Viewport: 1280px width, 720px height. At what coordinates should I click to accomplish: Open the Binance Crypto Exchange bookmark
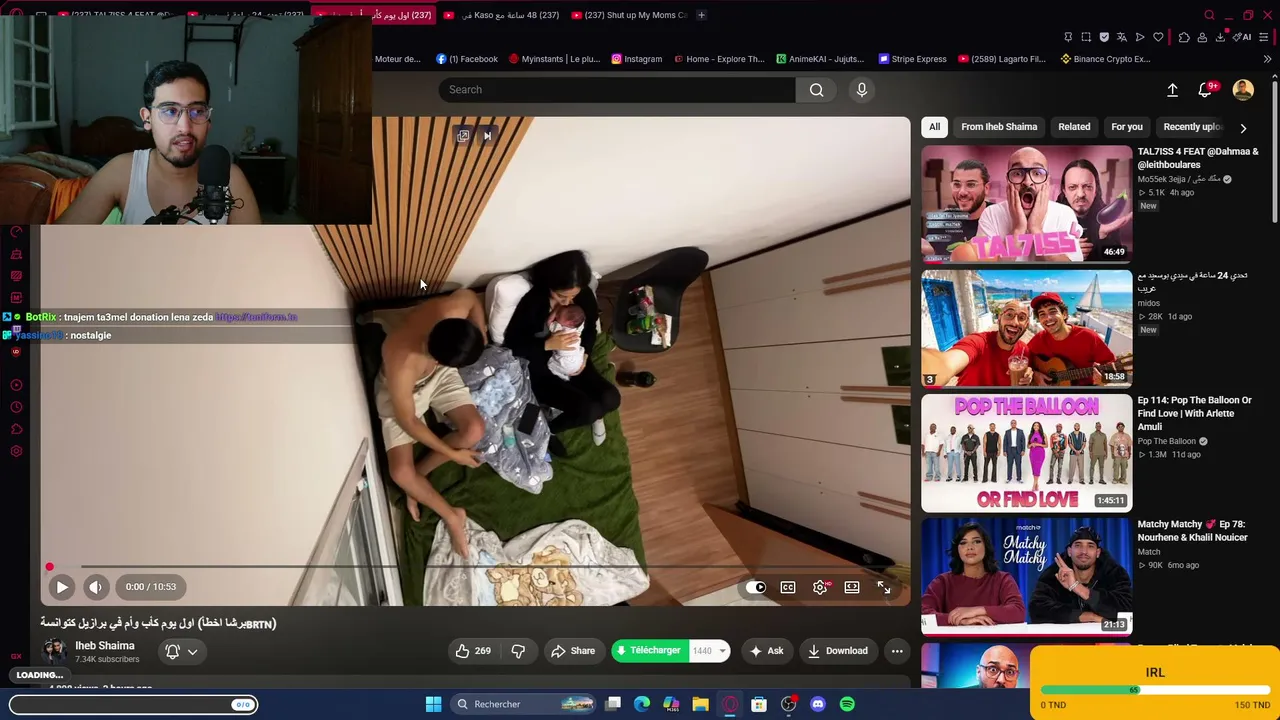[x=1105, y=59]
